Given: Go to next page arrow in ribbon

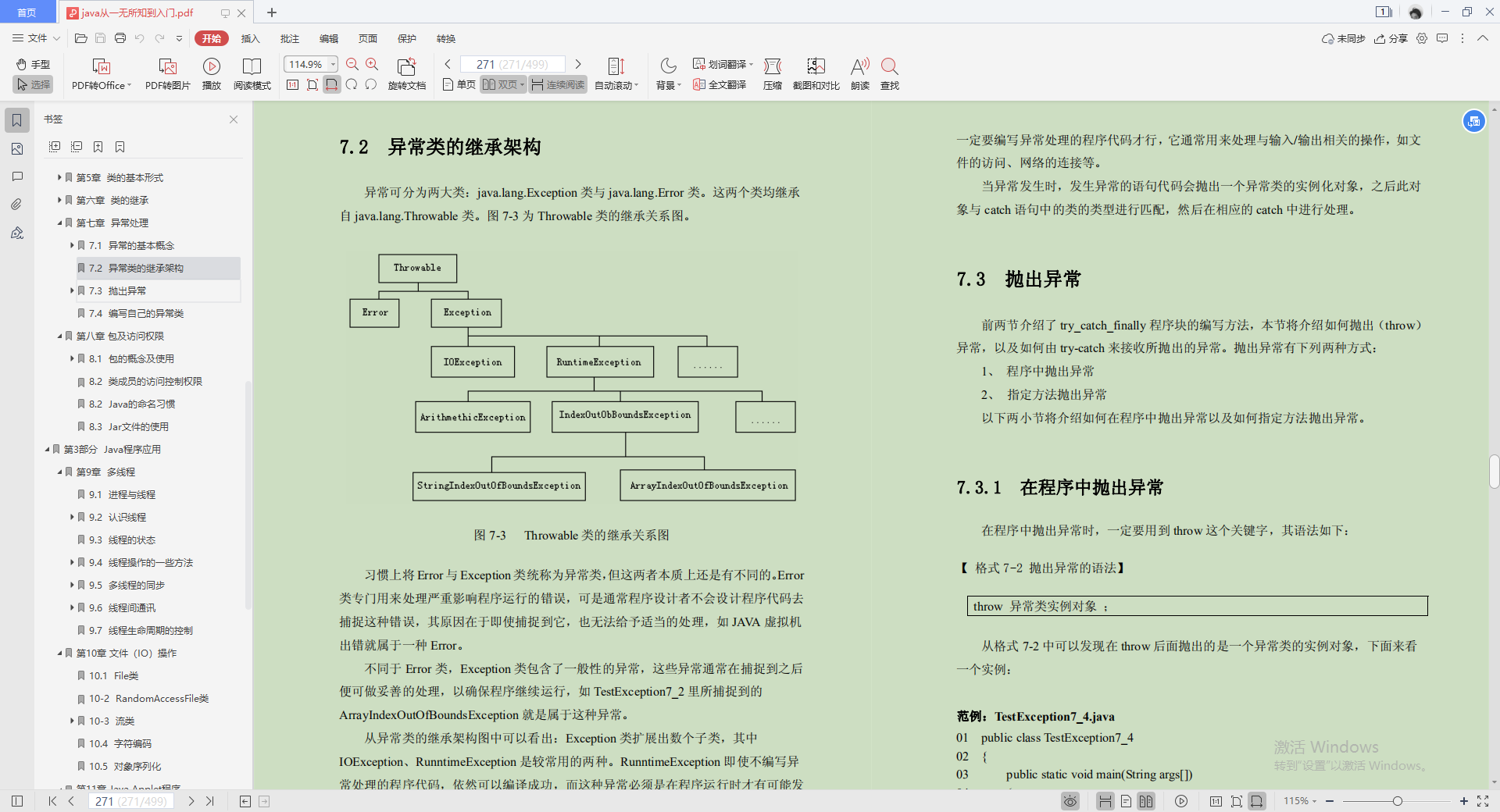Looking at the screenshot, I should point(578,64).
